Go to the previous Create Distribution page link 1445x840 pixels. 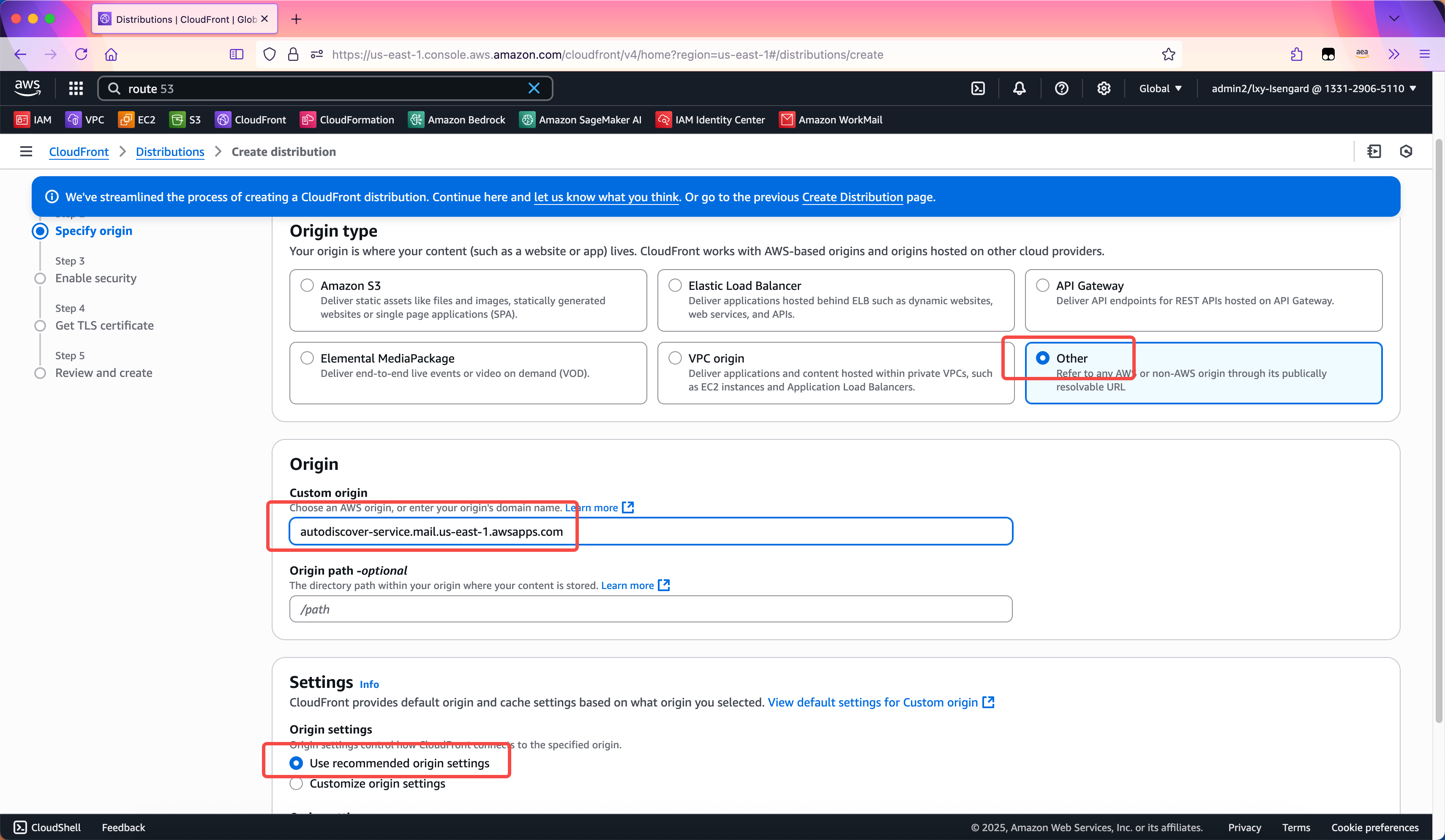pyautogui.click(x=852, y=196)
